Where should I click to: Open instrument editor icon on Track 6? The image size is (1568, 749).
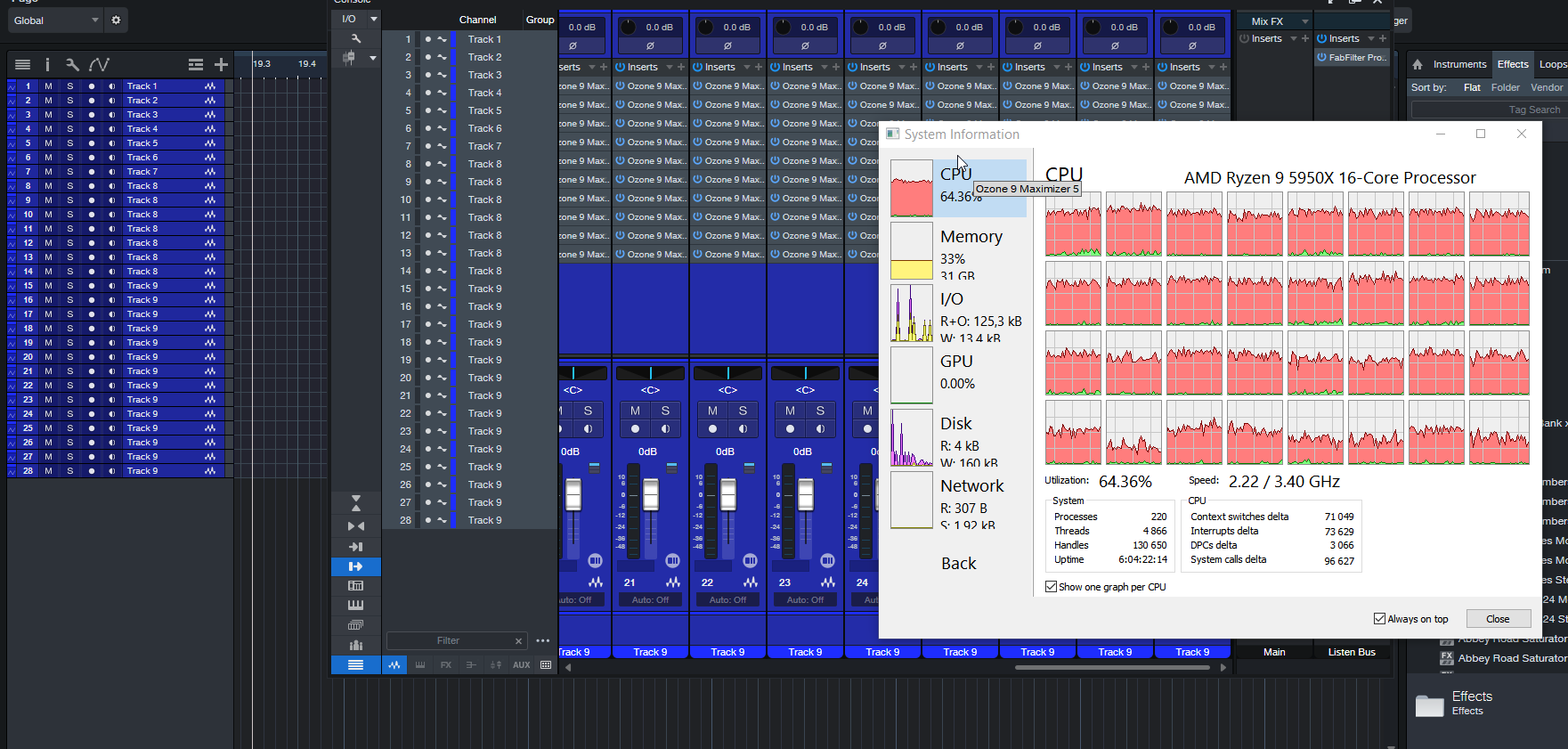[x=210, y=158]
